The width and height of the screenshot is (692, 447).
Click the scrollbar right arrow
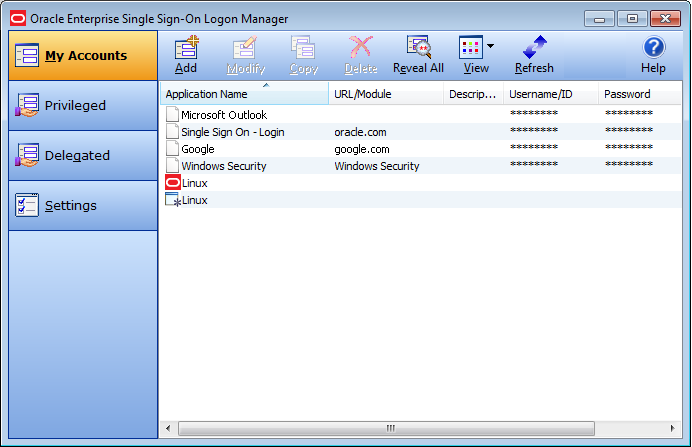pyautogui.click(x=672, y=428)
